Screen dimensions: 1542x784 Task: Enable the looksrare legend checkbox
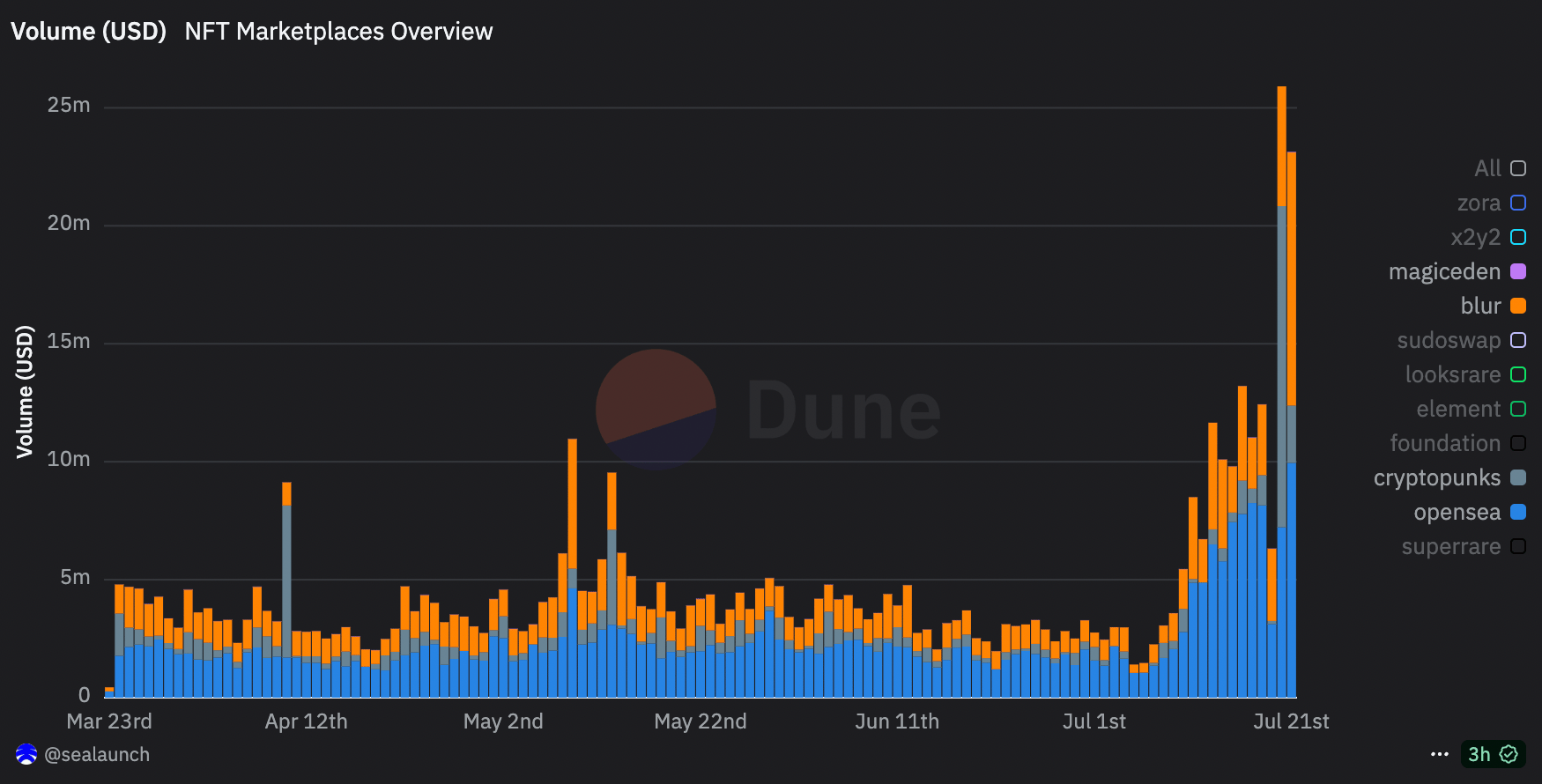[x=1518, y=374]
